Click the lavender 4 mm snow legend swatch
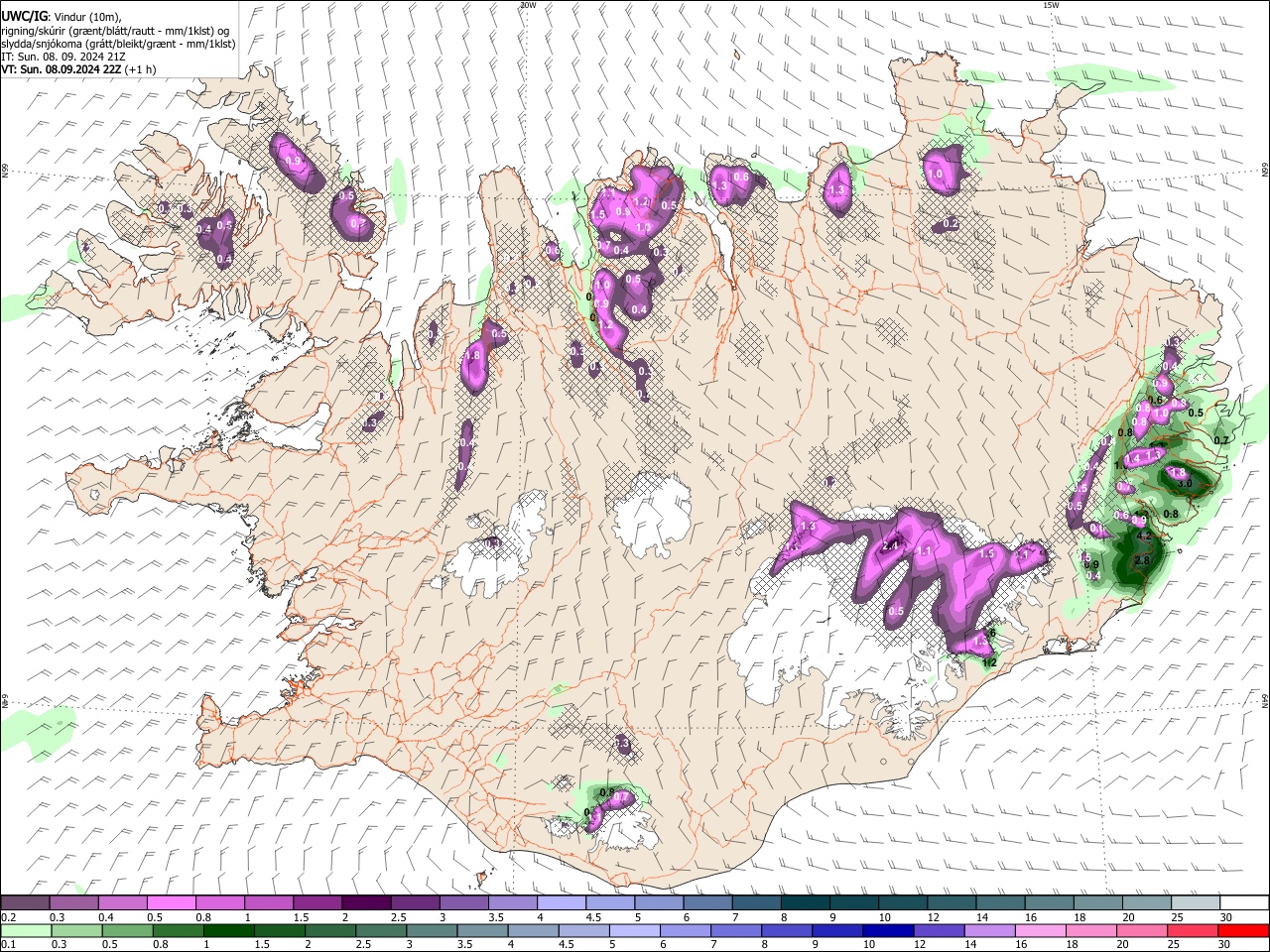1270x952 pixels. [562, 902]
